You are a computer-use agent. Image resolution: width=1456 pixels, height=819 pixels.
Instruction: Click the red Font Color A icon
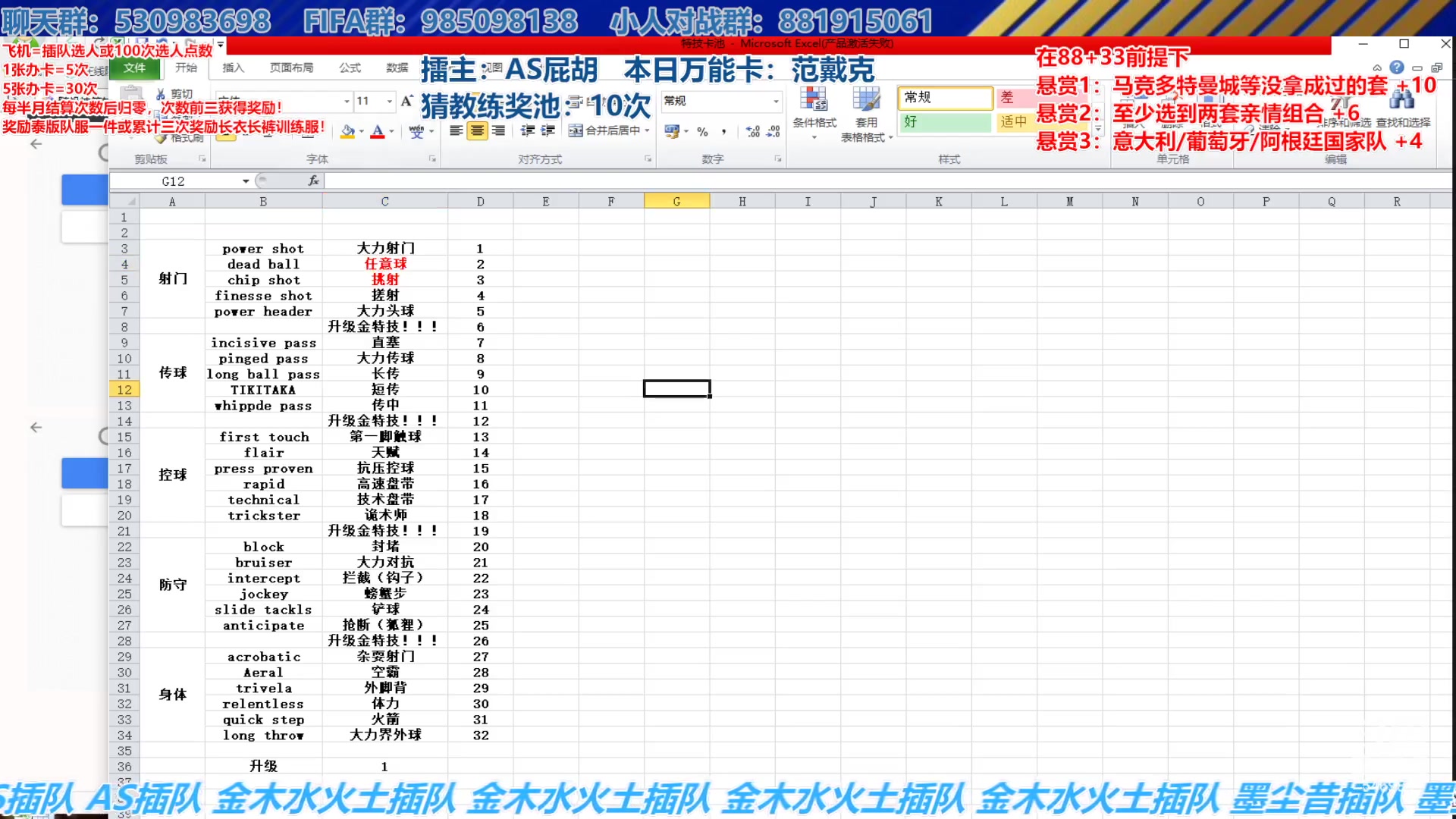pyautogui.click(x=378, y=131)
